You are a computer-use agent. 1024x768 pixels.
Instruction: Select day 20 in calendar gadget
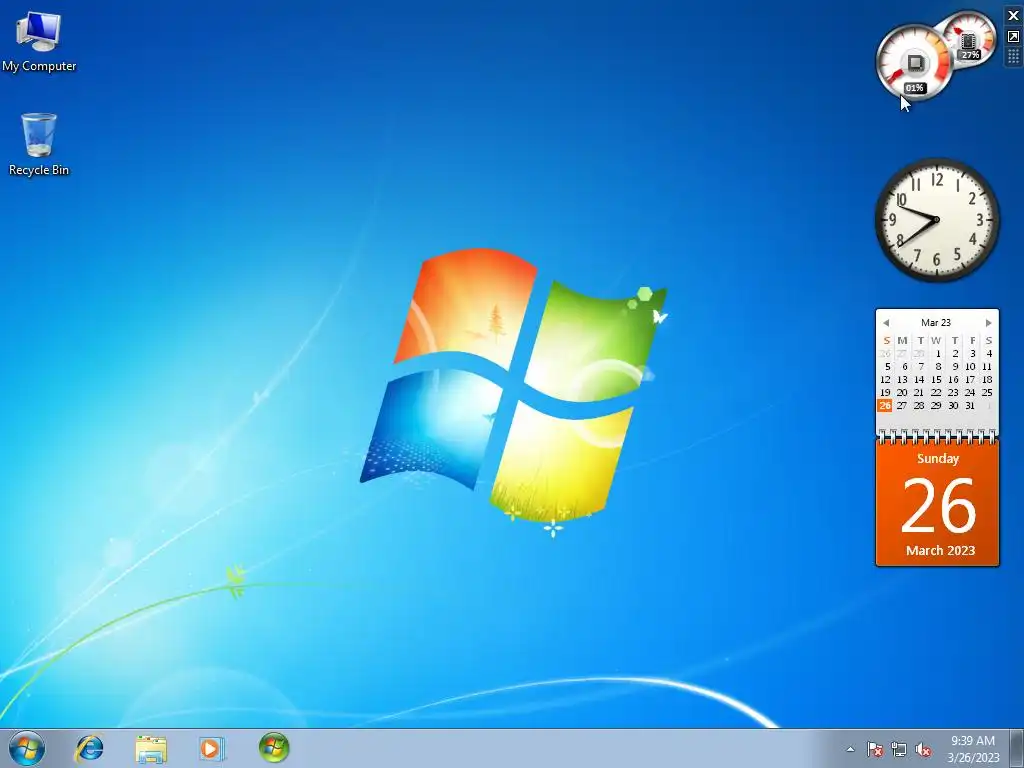pos(902,392)
